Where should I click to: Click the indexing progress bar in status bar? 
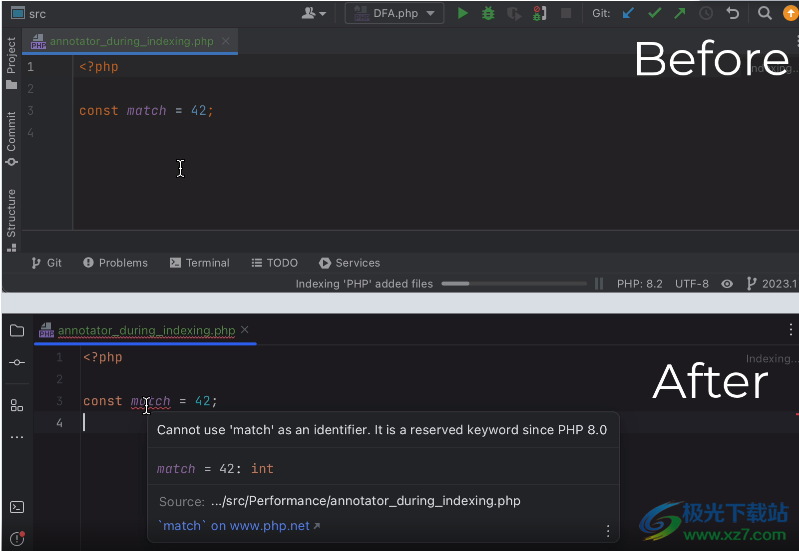pyautogui.click(x=514, y=284)
